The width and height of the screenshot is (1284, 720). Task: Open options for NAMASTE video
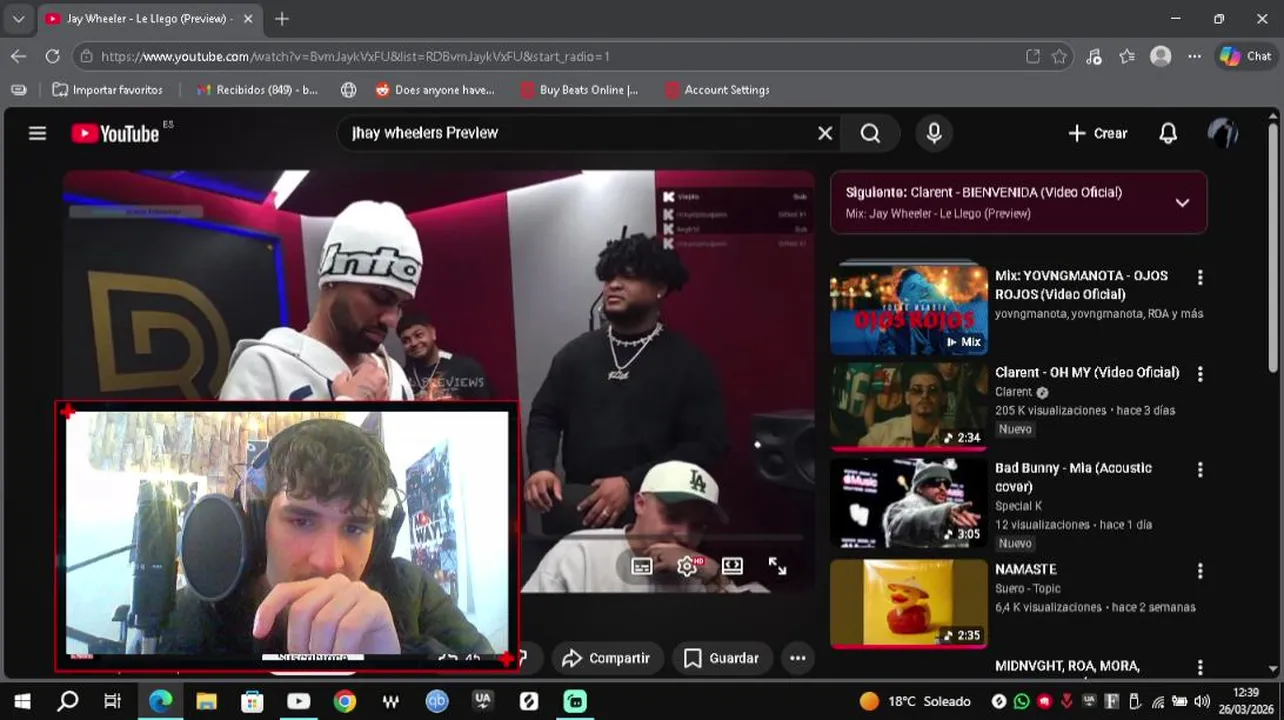[x=1200, y=571]
